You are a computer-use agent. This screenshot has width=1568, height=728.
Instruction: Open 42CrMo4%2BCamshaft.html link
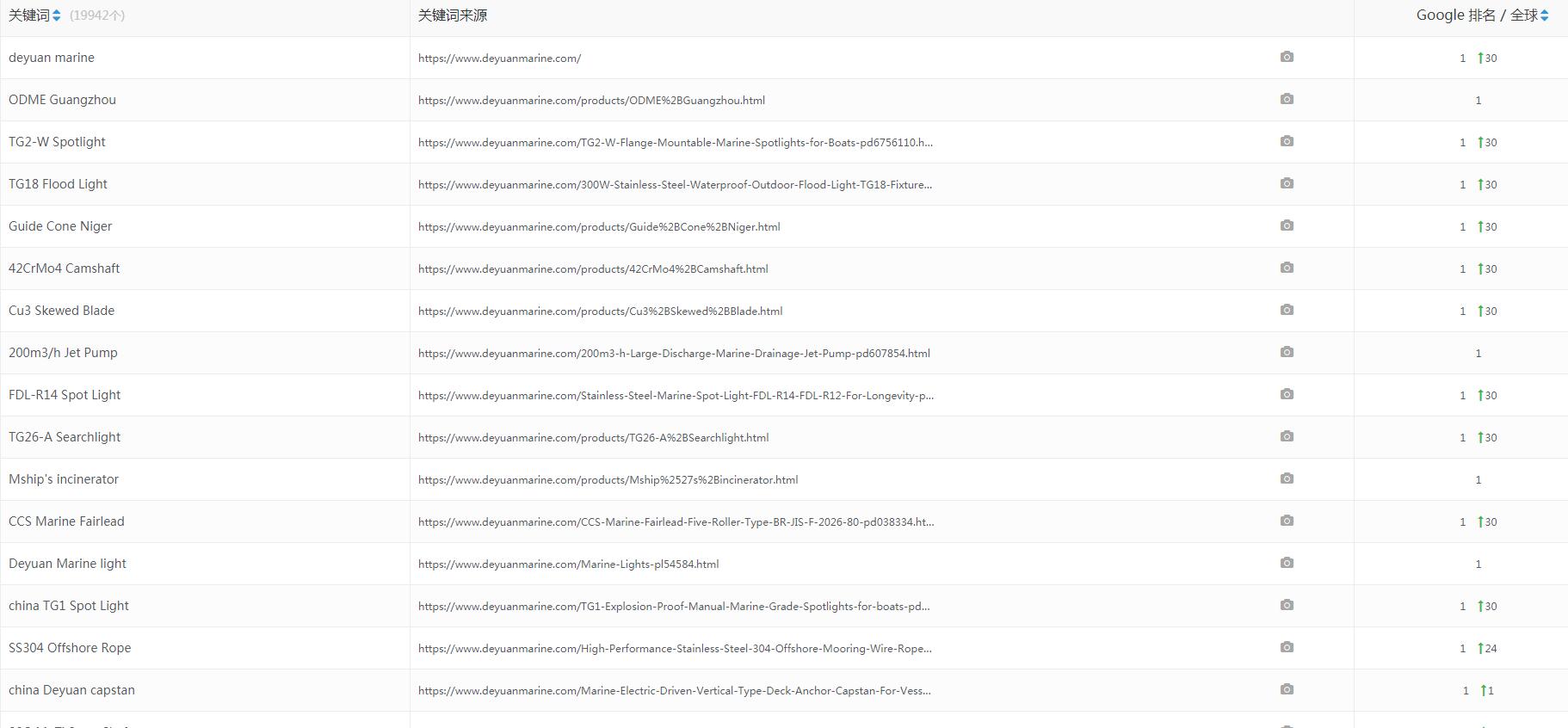pos(593,269)
